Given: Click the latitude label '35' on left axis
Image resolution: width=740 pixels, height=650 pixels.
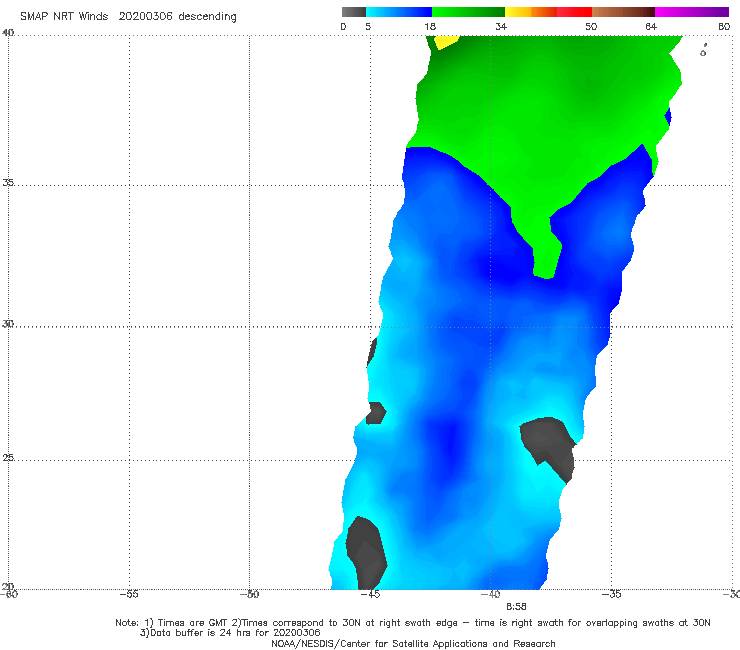Looking at the screenshot, I should [x=8, y=182].
